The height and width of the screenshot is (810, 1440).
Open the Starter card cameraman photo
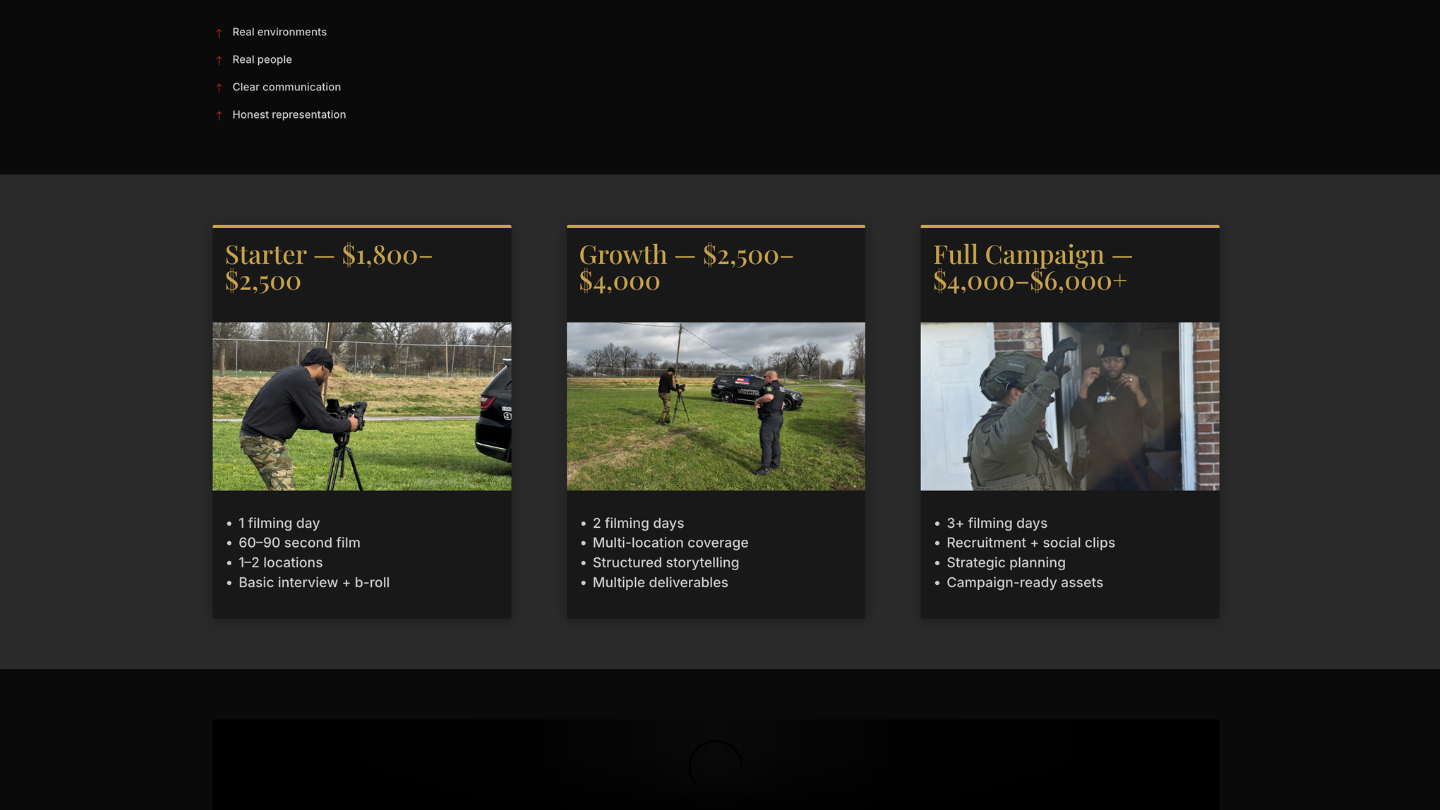pos(362,406)
